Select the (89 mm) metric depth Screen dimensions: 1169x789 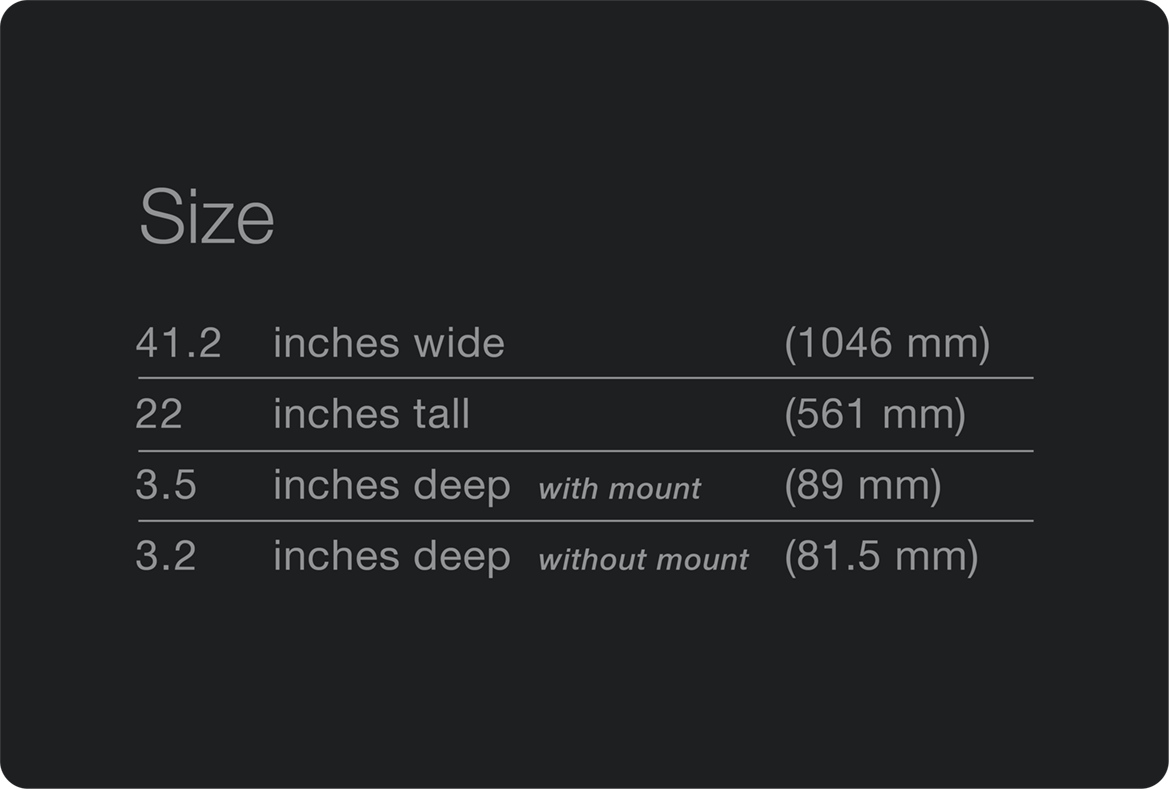(863, 485)
